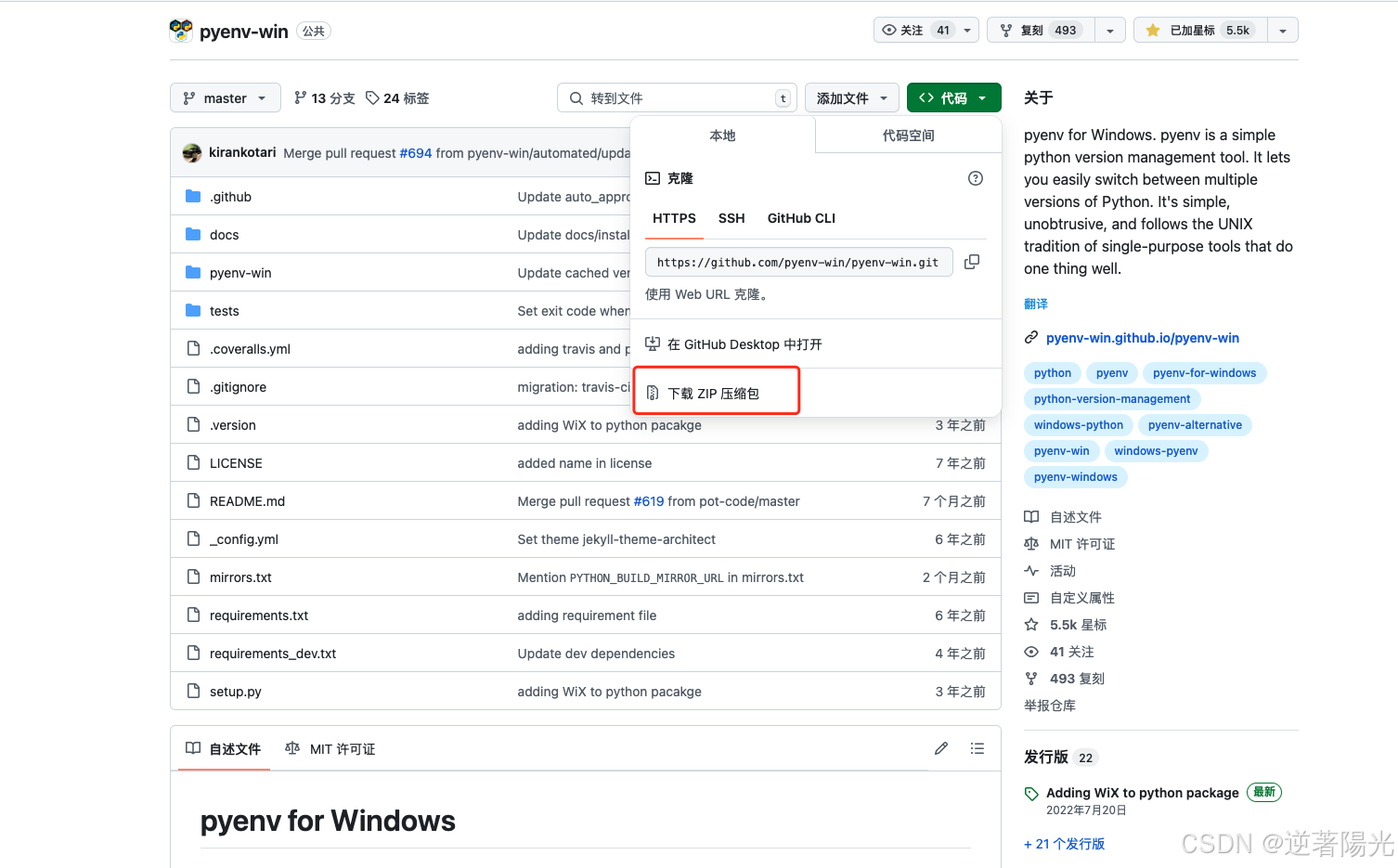Open the 发行版 releases heading link

1046,758
